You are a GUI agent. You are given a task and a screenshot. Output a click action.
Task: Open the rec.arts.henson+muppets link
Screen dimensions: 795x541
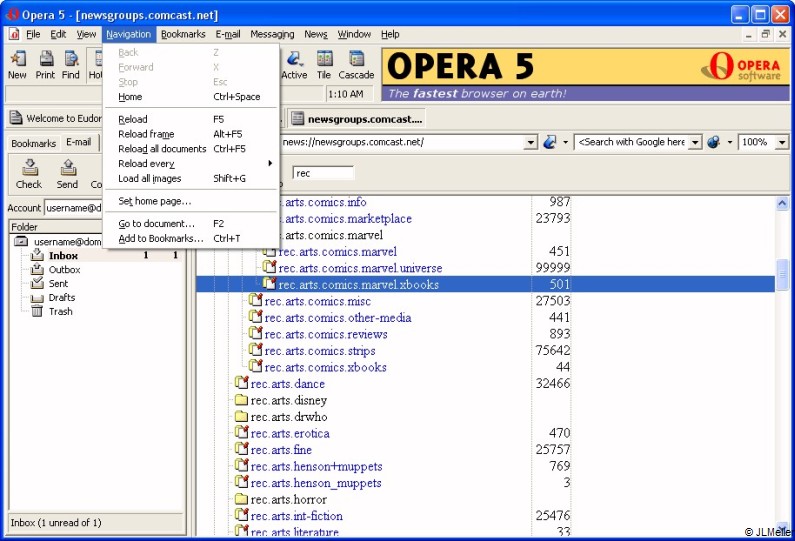coord(316,466)
